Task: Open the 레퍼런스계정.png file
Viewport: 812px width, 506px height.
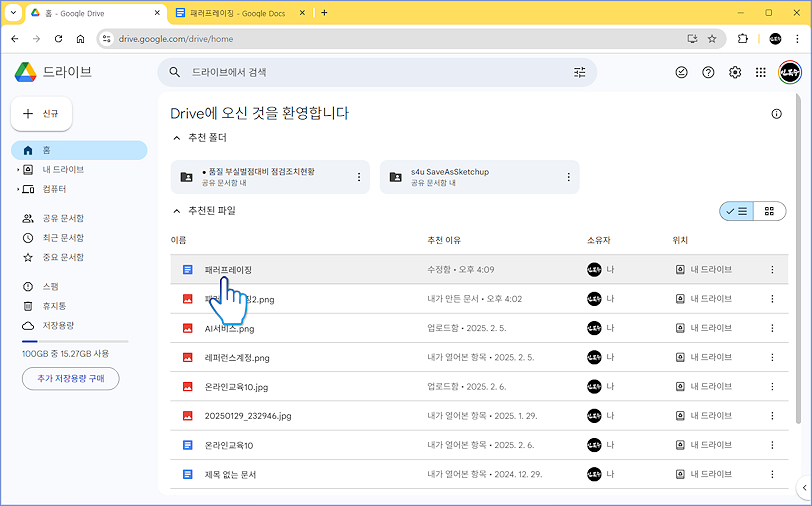Action: 237,358
